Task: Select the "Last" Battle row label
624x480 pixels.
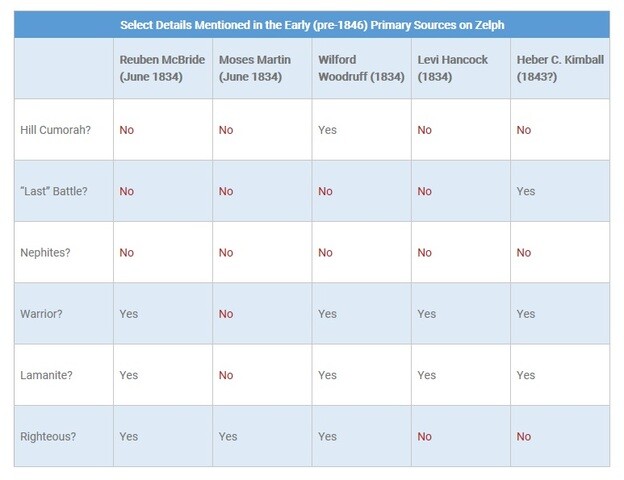Action: (x=53, y=191)
